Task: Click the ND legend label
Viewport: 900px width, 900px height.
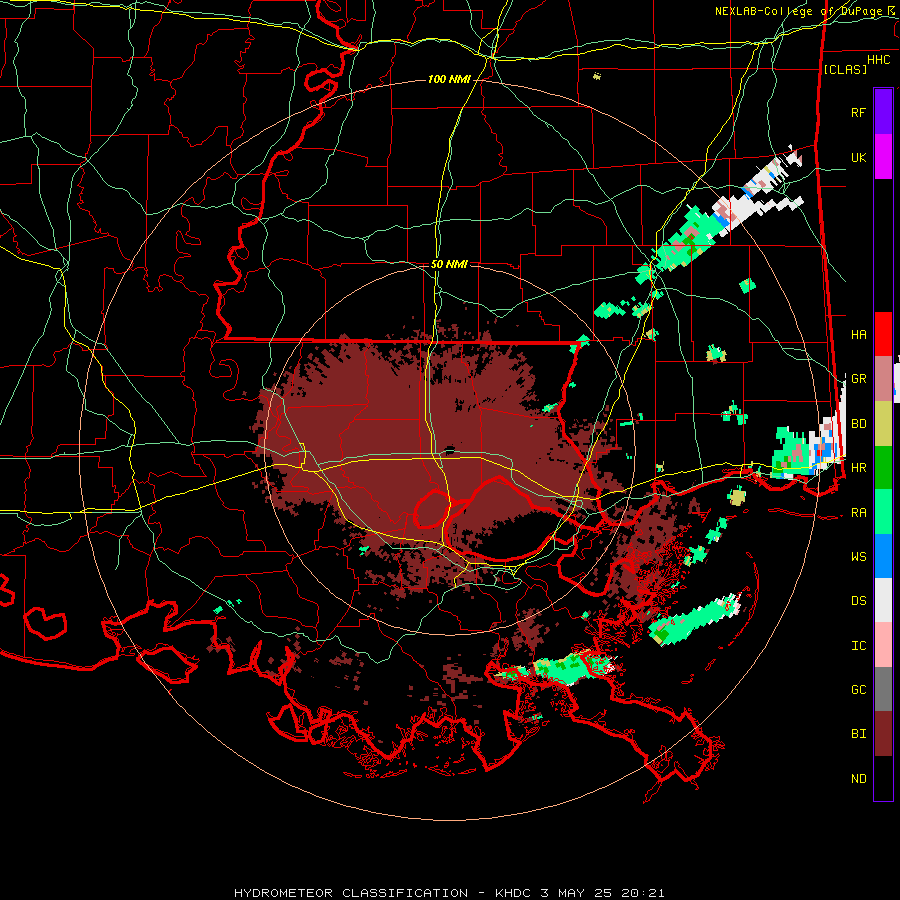Action: (x=858, y=779)
